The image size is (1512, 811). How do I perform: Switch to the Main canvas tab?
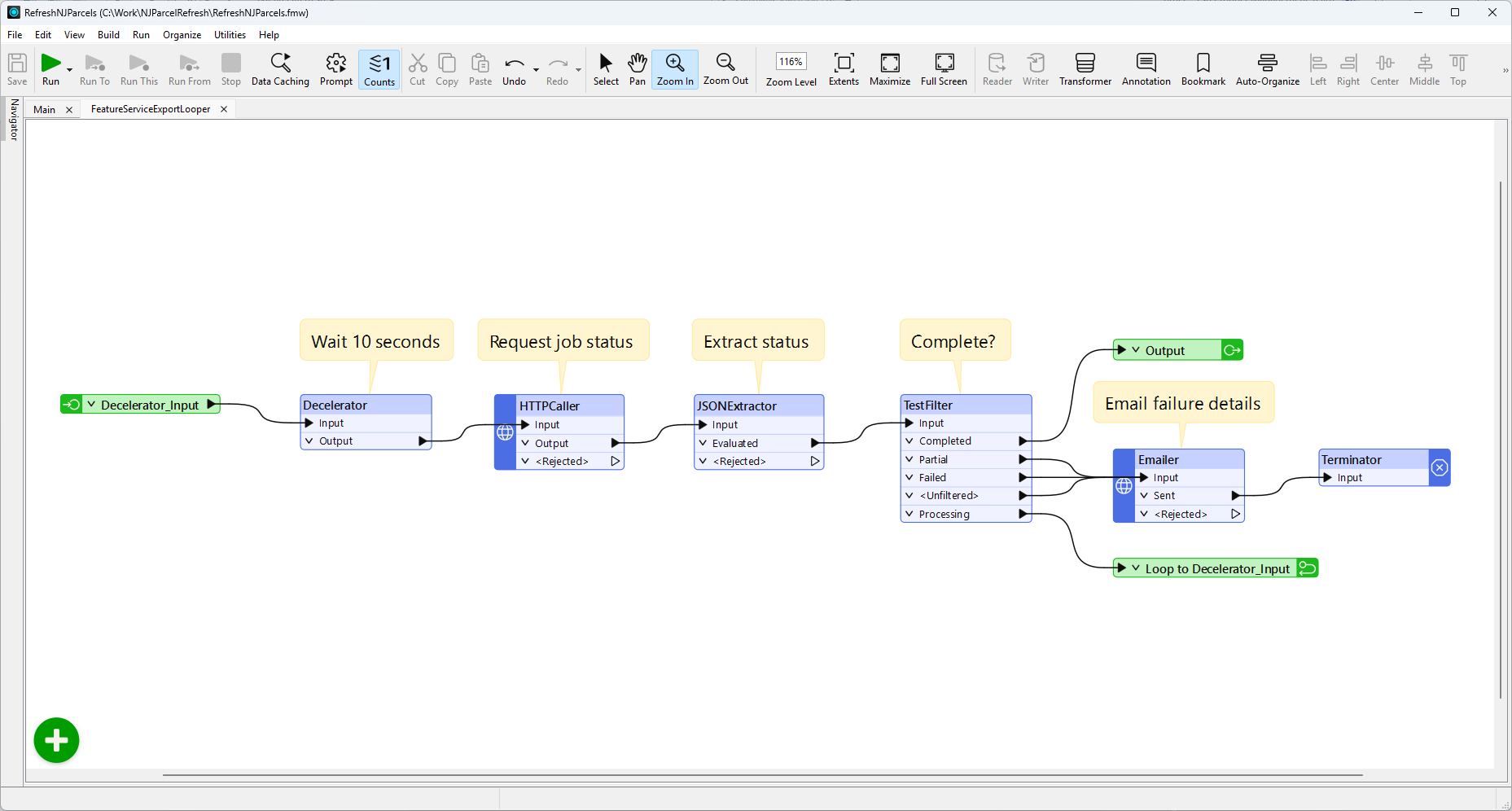[x=45, y=109]
